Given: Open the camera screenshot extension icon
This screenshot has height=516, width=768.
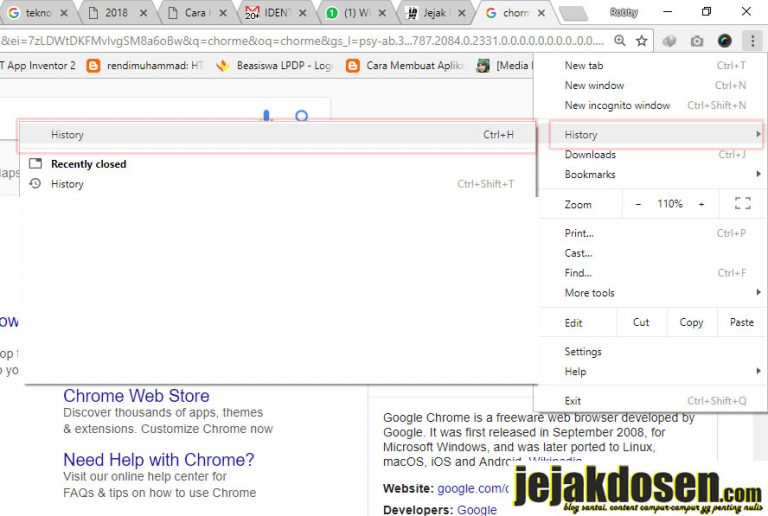Looking at the screenshot, I should point(696,41).
